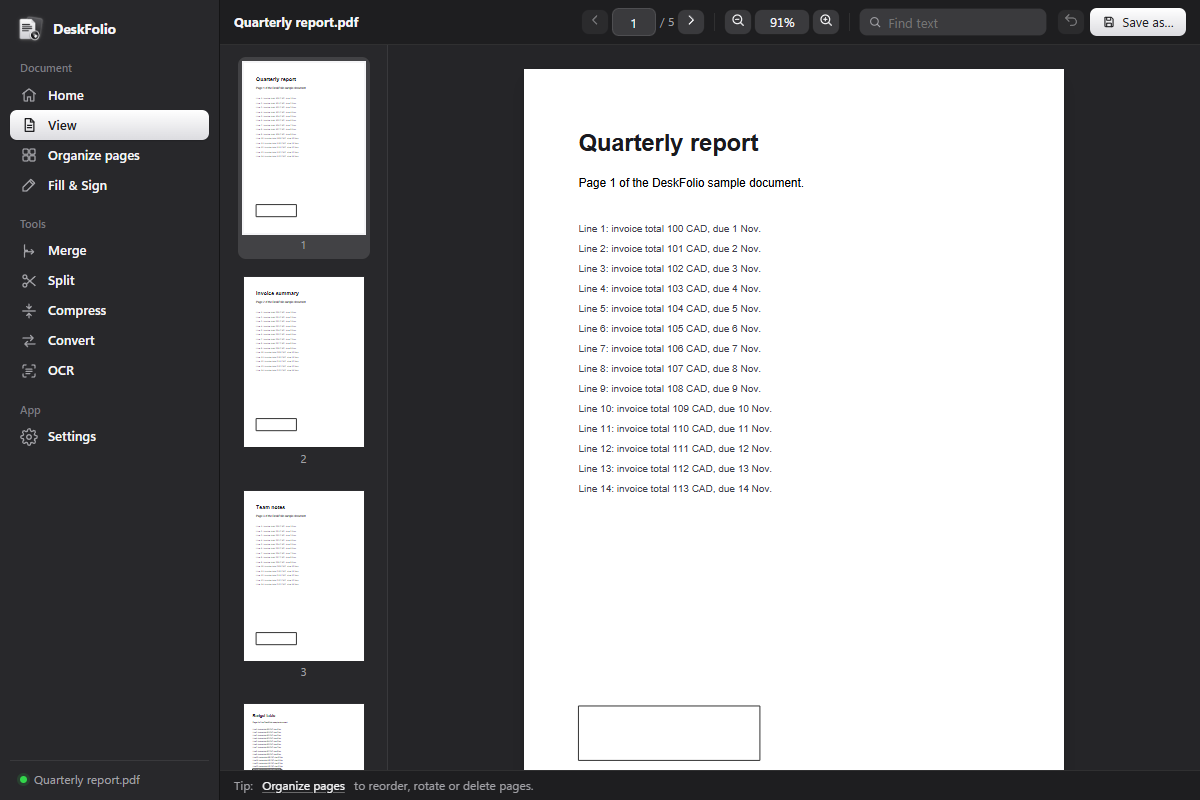Click Quarterly report.pdf in sidebar footer
This screenshot has width=1200, height=800.
[87, 780]
